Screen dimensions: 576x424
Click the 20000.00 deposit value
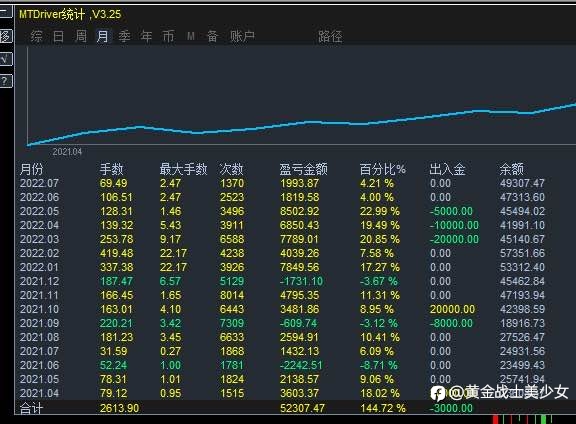452,309
